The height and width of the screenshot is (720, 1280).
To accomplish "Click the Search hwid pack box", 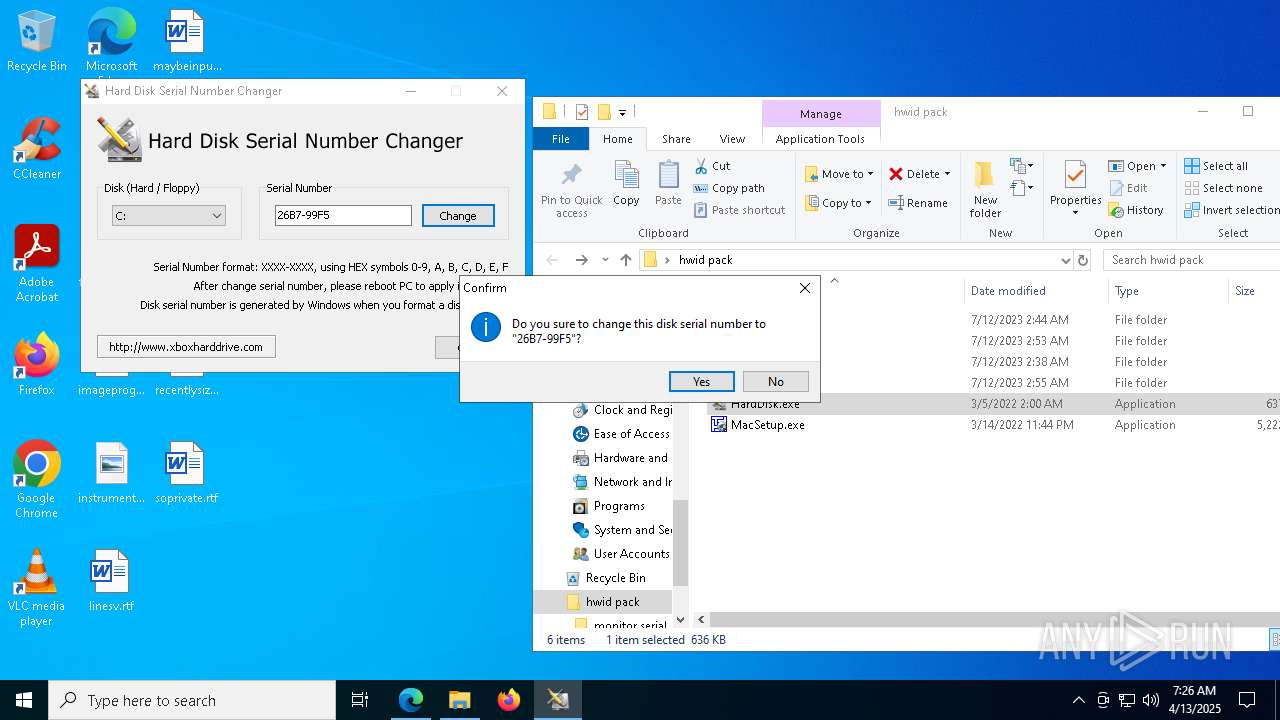I will 1192,260.
